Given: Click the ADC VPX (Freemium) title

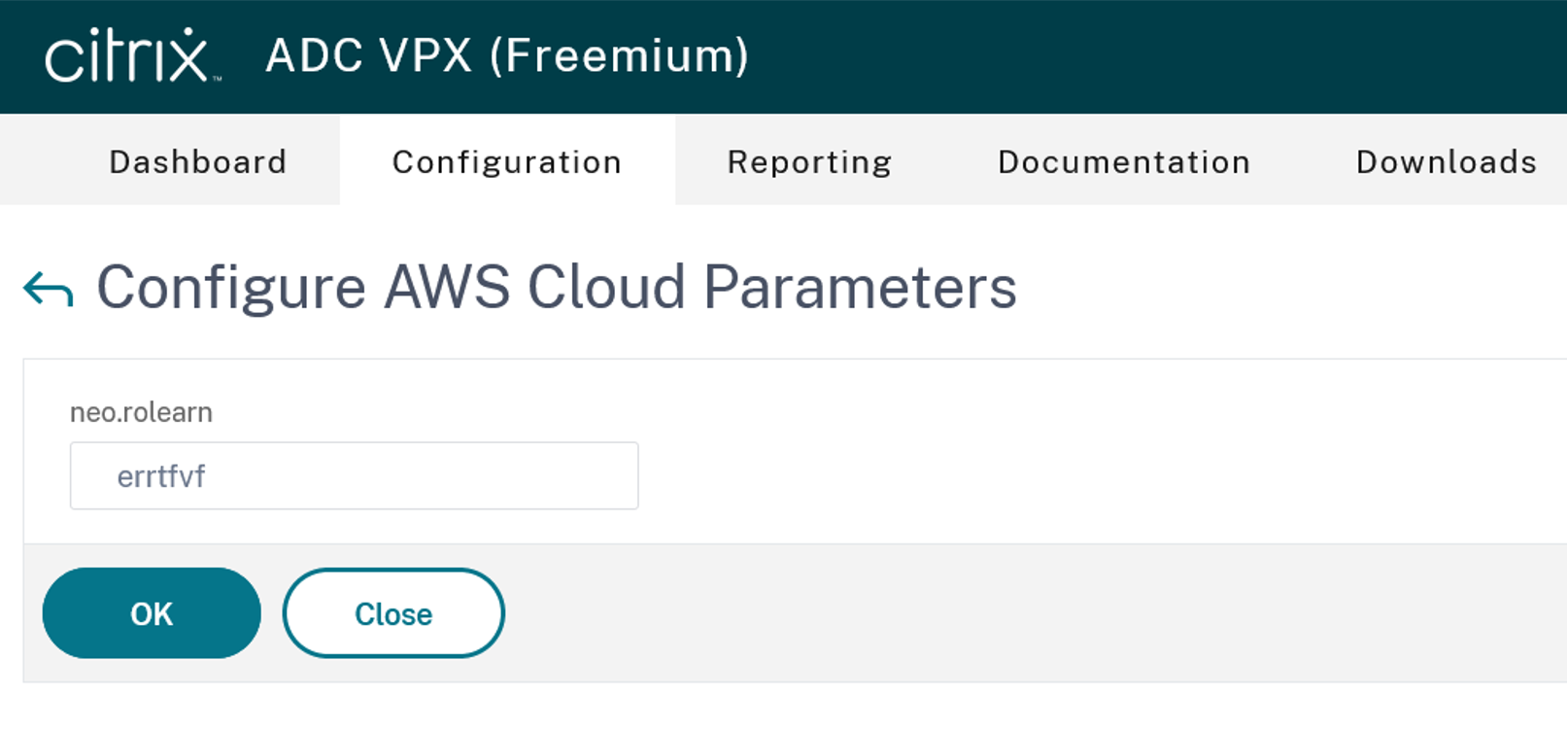Looking at the screenshot, I should (x=507, y=55).
